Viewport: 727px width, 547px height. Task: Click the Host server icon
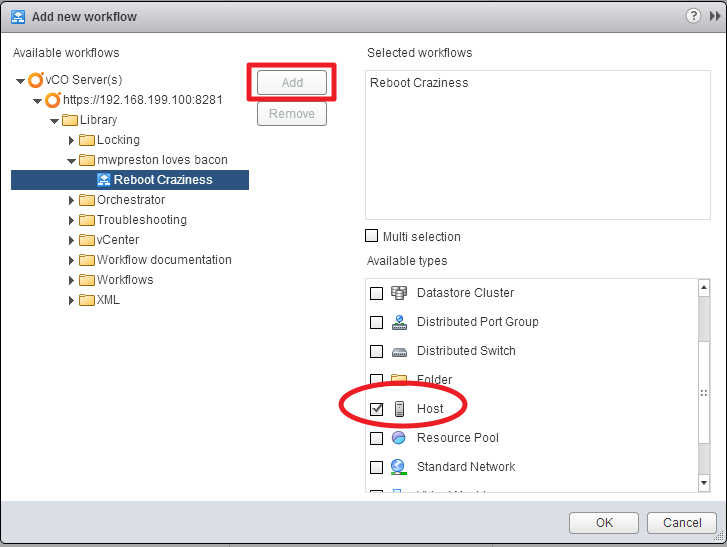399,409
